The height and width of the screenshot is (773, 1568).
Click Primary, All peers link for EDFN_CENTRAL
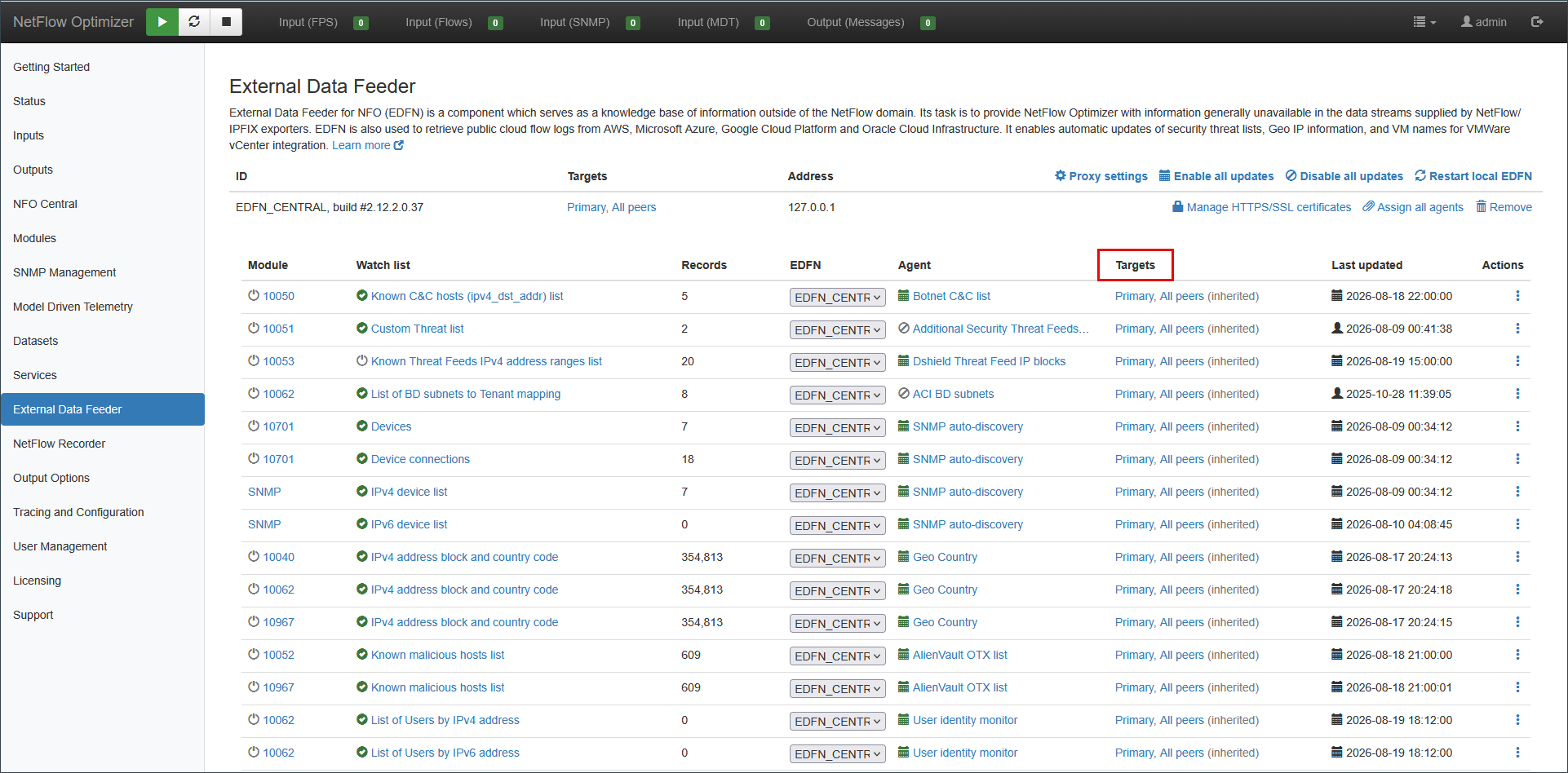(x=611, y=207)
